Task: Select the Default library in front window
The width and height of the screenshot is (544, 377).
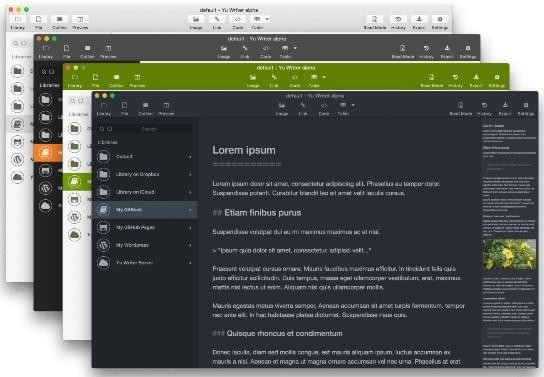Action: [x=145, y=157]
